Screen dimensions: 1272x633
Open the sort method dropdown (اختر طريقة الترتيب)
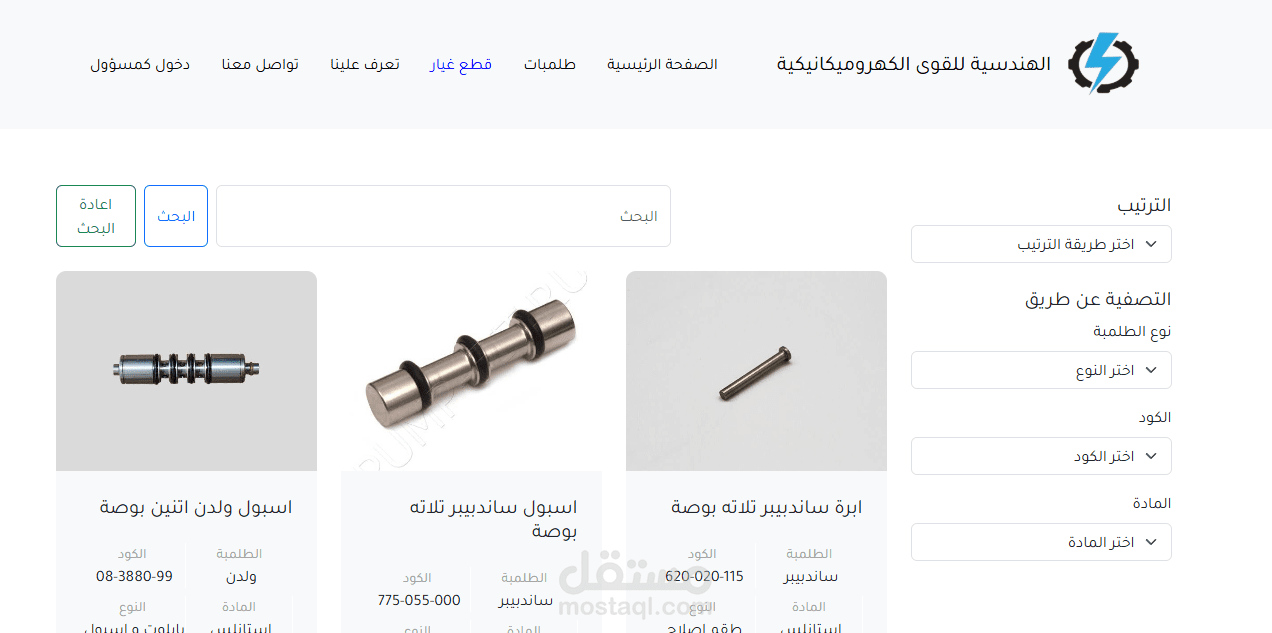(x=1041, y=244)
